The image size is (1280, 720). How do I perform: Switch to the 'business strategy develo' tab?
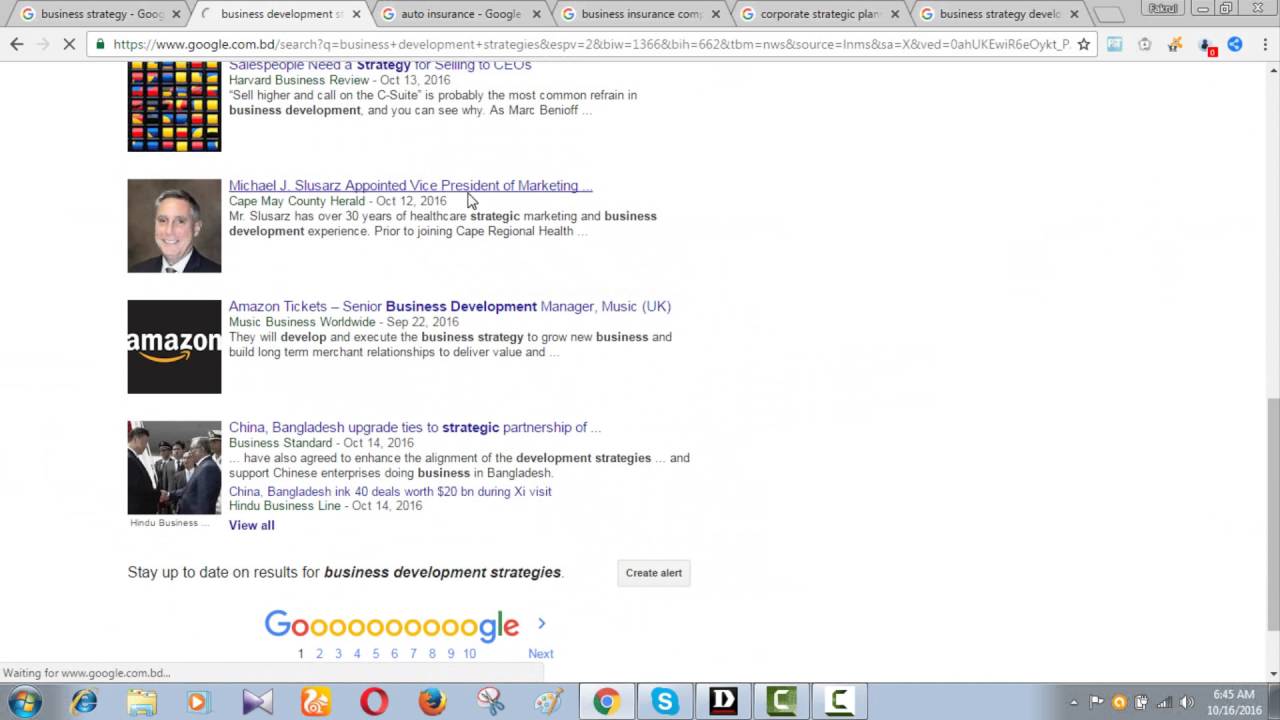[1000, 14]
